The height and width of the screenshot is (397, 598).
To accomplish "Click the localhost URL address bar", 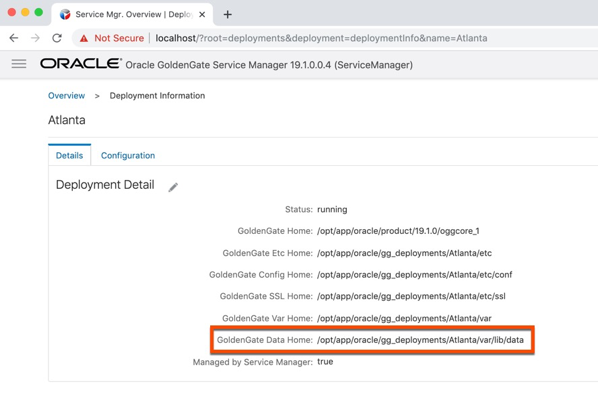I will point(321,38).
